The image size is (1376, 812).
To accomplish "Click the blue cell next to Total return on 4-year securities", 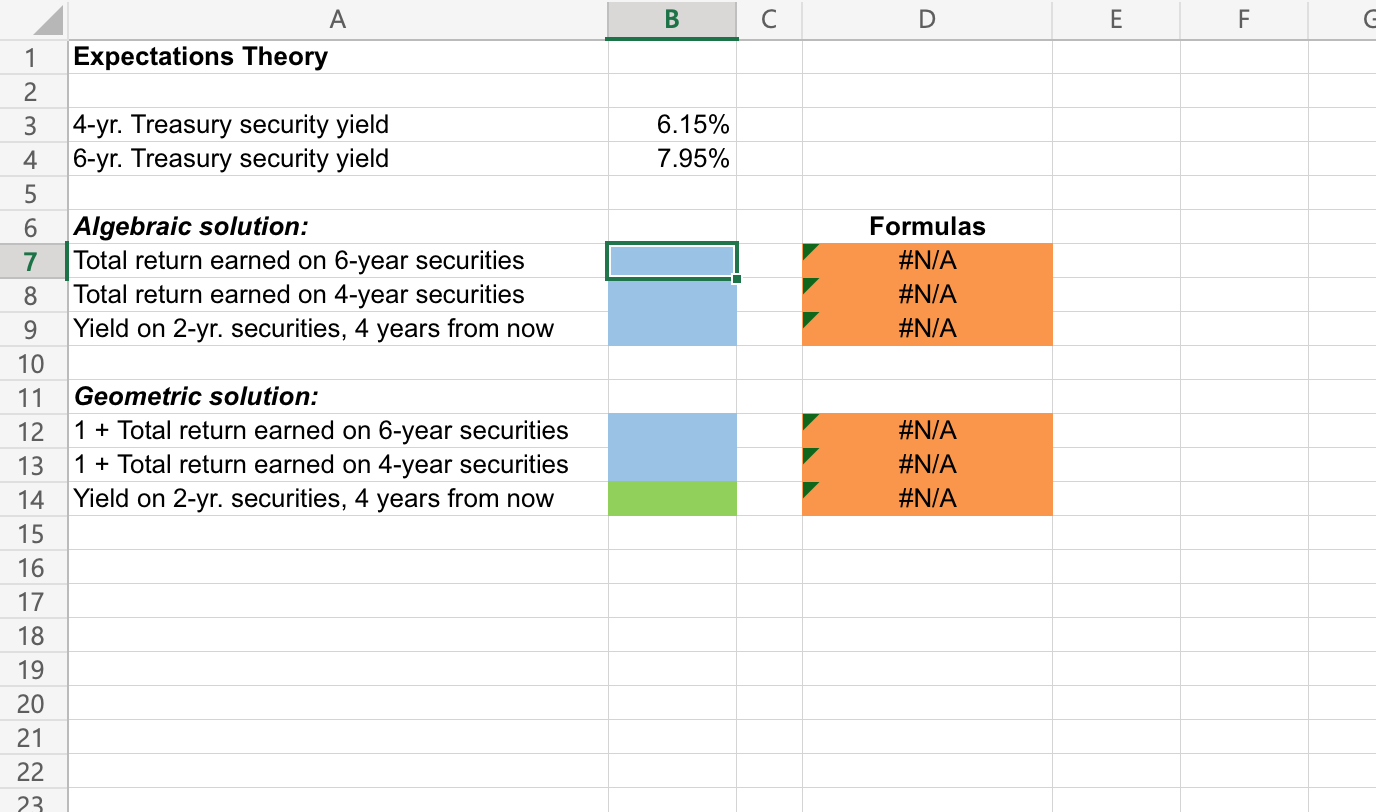I will (671, 294).
